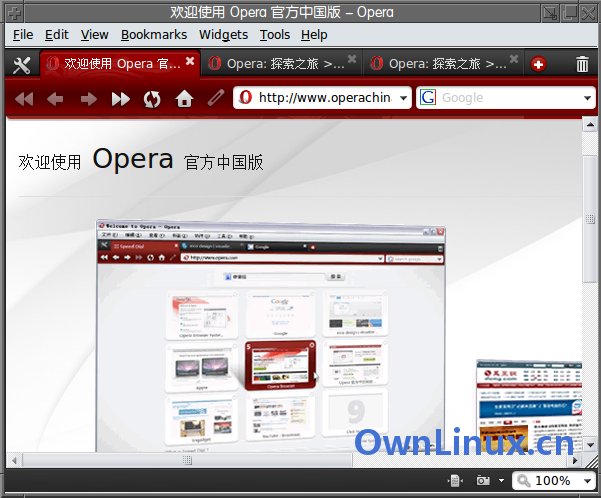Click the http://www.operachin address field
Image resolution: width=601 pixels, height=498 pixels.
[324, 98]
